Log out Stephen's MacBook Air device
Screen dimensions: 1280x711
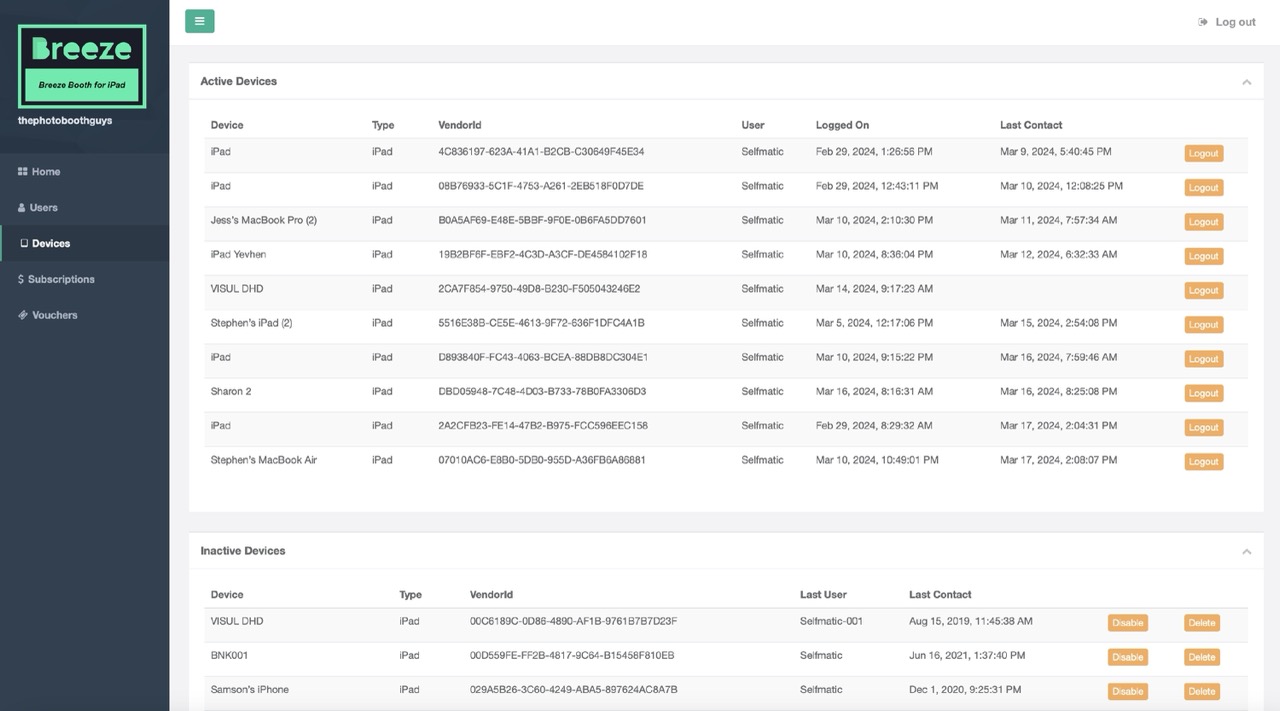point(1203,462)
